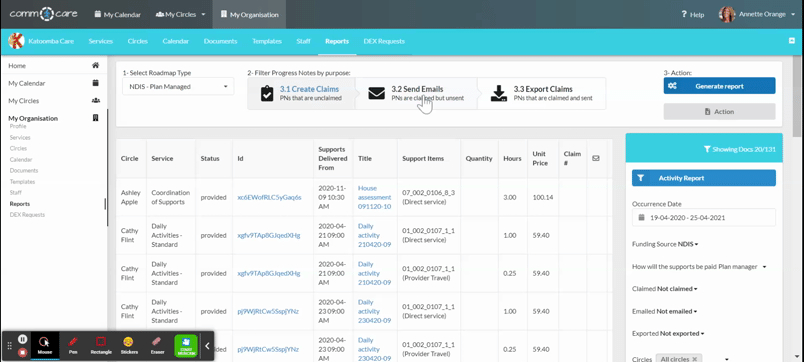Image resolution: width=804 pixels, height=362 pixels.
Task: Select the 3.2 Send Emails envelope step
Action: pyautogui.click(x=416, y=93)
